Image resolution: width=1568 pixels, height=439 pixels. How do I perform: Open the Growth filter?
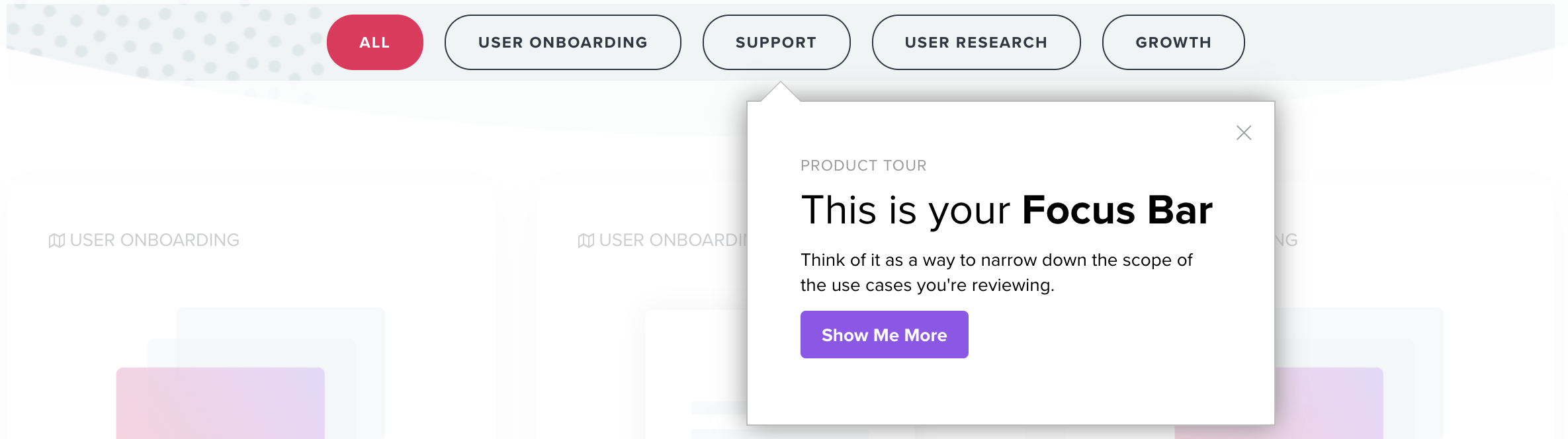tap(1173, 42)
